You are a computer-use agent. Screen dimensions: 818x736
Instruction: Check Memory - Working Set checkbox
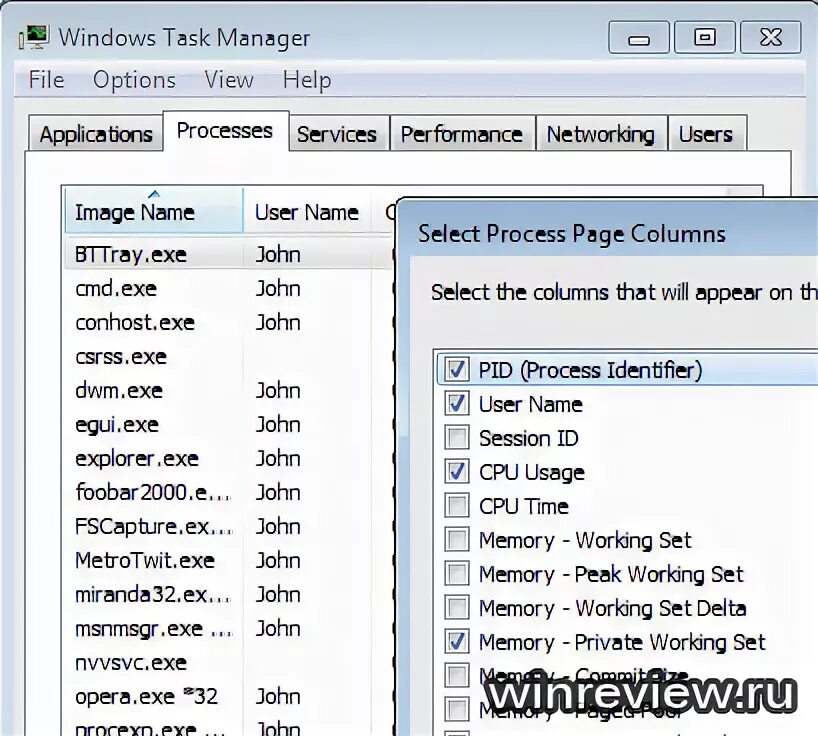coord(457,540)
